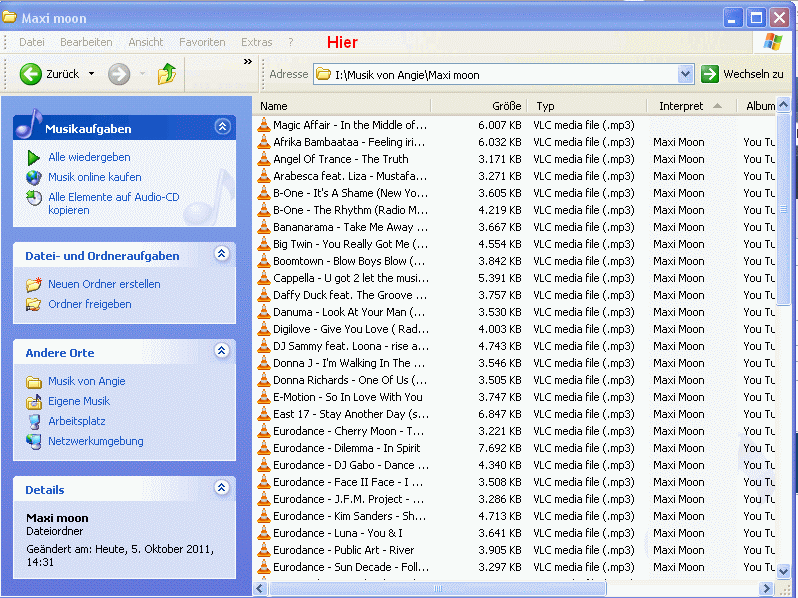798x598 pixels.
Task: Click the Forward arrow button
Action: point(119,74)
